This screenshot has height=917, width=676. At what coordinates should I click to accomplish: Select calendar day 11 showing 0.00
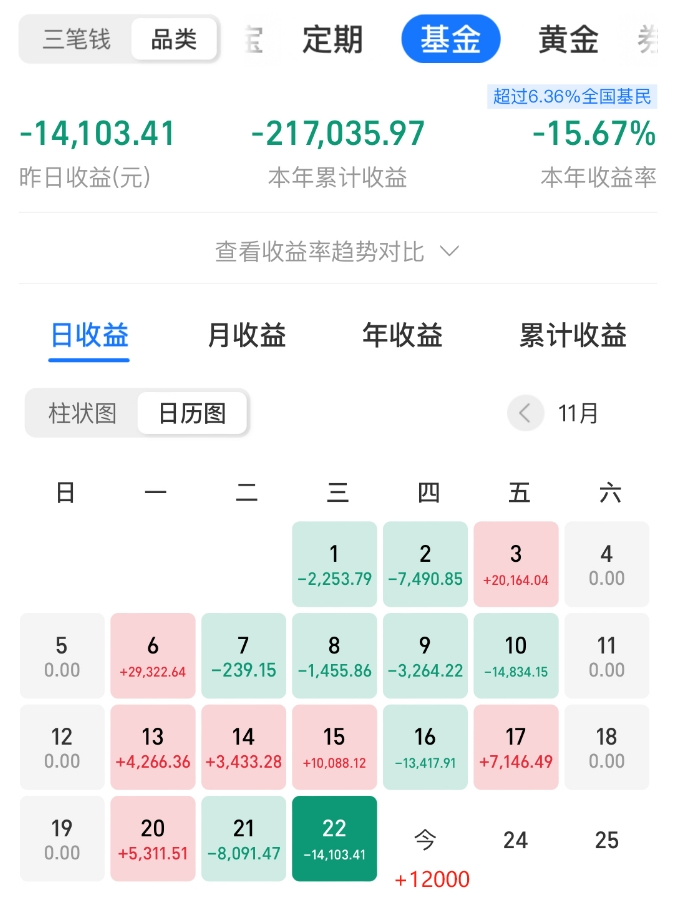coord(607,656)
